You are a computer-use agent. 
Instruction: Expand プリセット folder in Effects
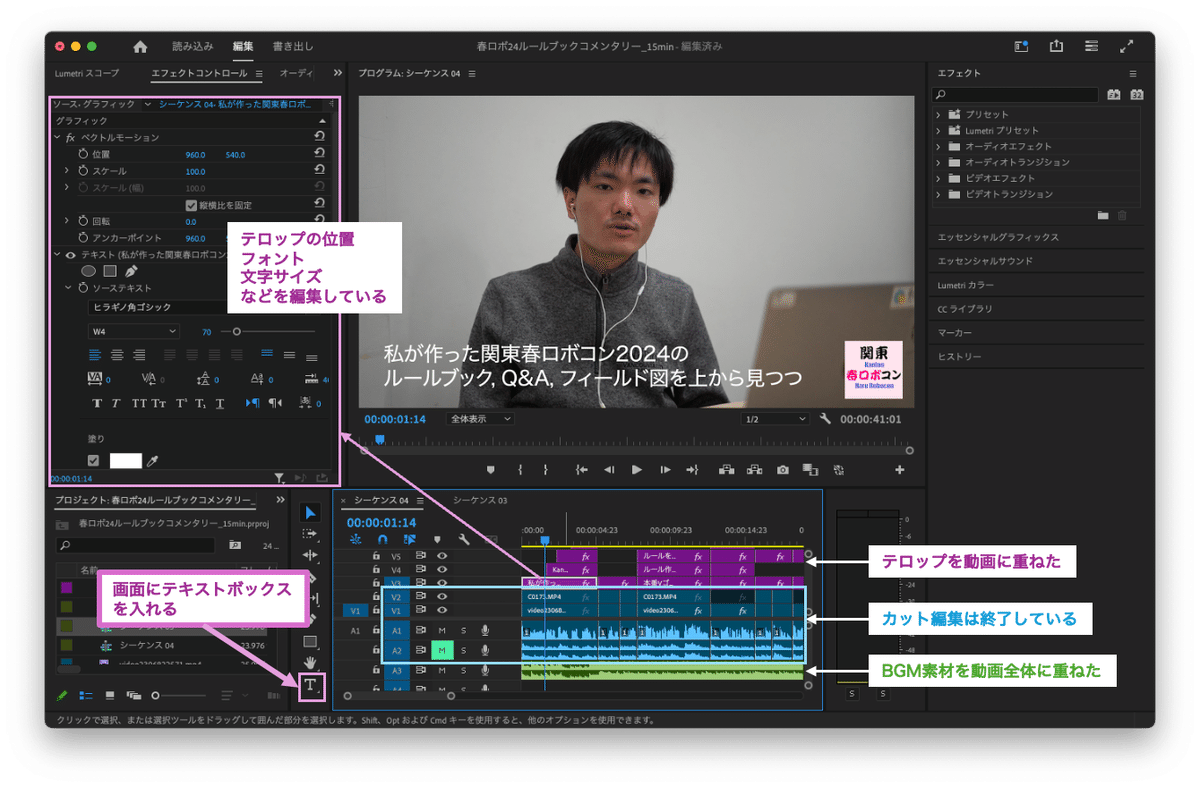click(939, 114)
